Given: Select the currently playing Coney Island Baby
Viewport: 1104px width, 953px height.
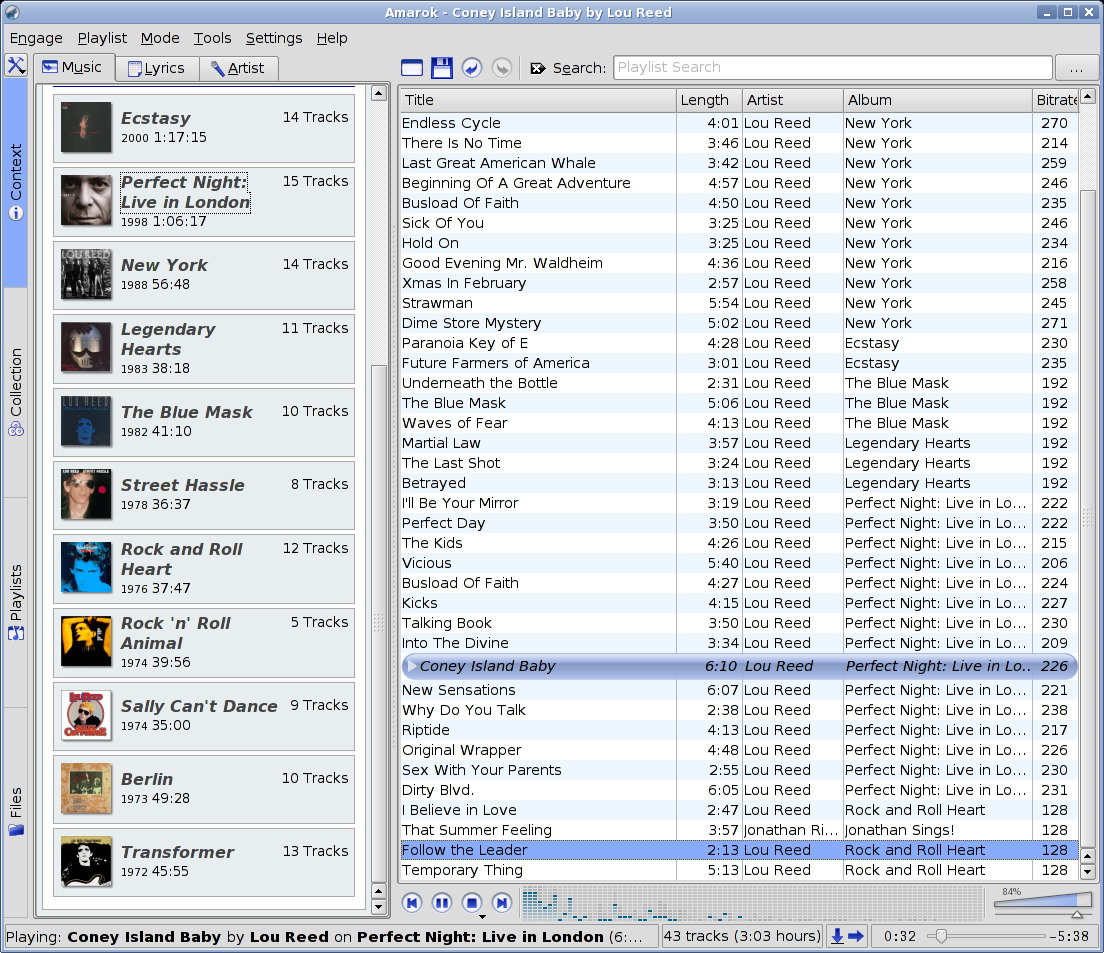Looking at the screenshot, I should (x=739, y=666).
